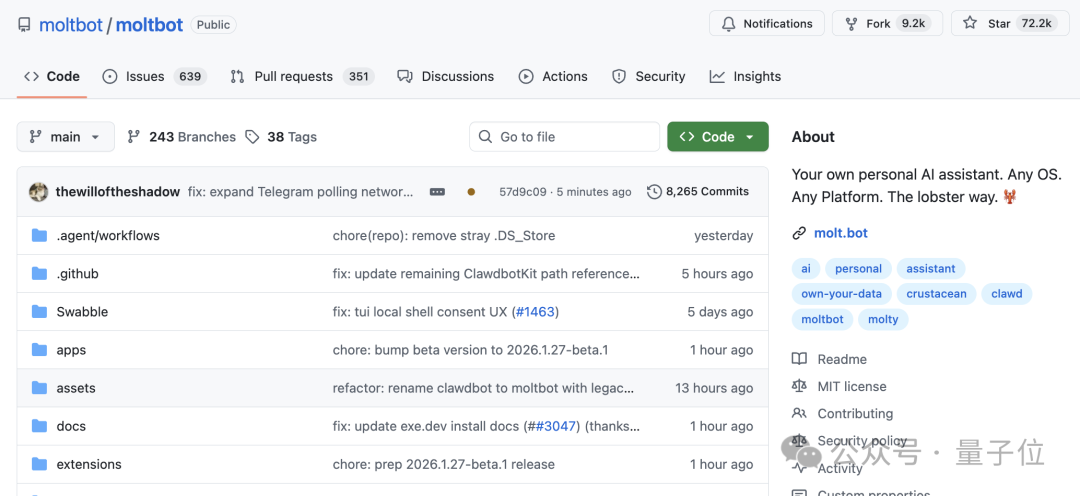
Task: Select the 'molty' topic tag
Action: tap(883, 320)
